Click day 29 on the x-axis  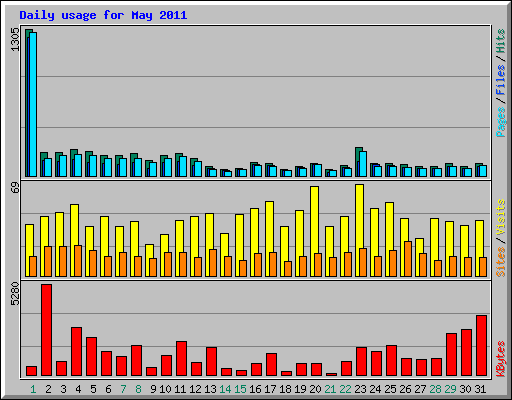pos(450,389)
